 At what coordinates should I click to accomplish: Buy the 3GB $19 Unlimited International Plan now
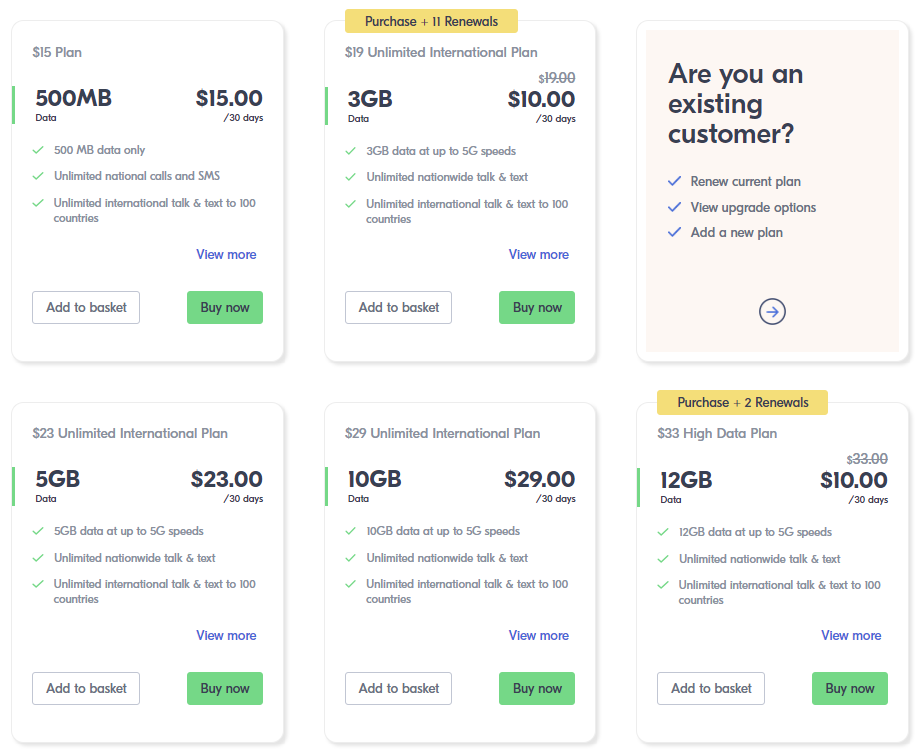[537, 307]
